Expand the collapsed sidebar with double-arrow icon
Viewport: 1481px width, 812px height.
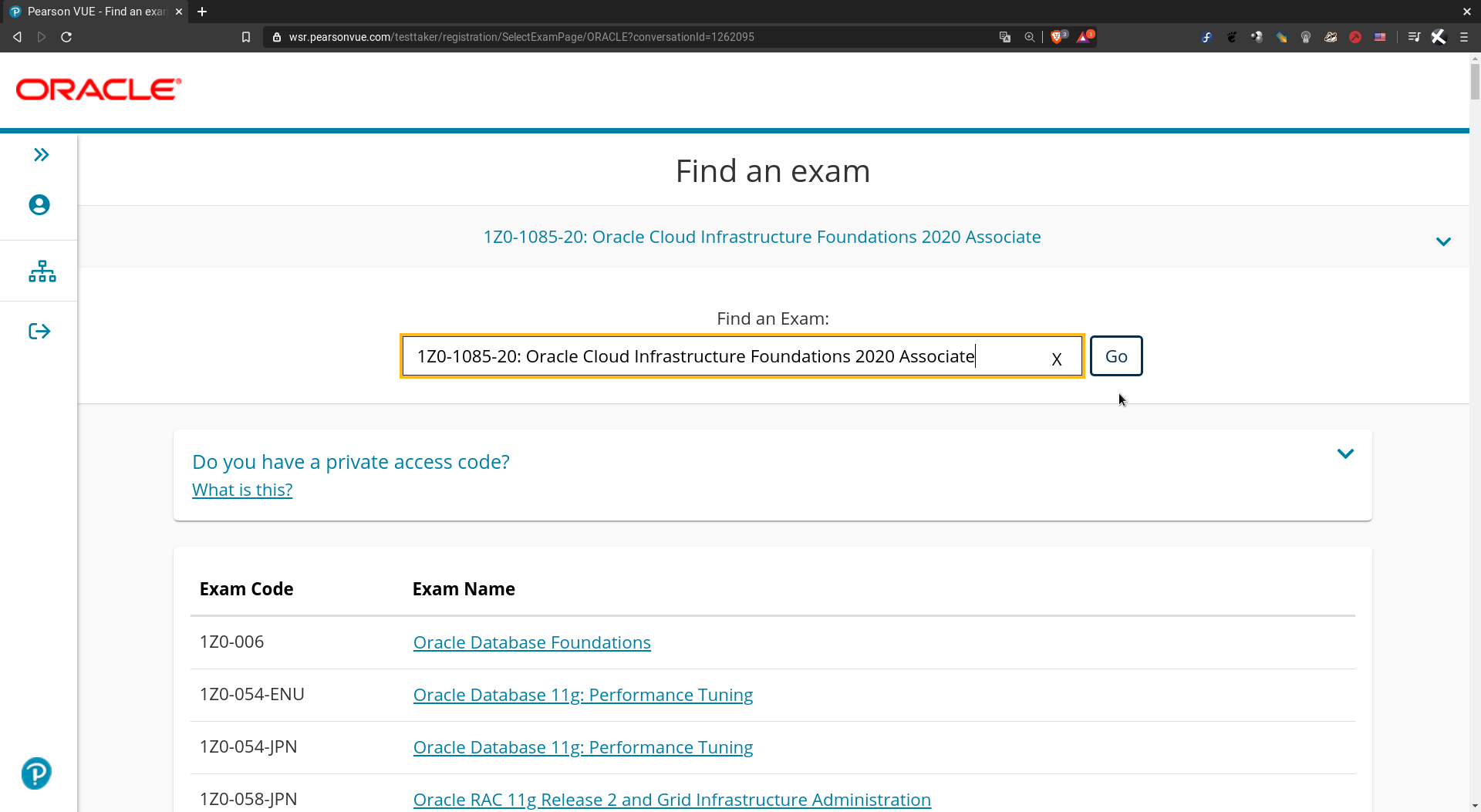pos(40,154)
